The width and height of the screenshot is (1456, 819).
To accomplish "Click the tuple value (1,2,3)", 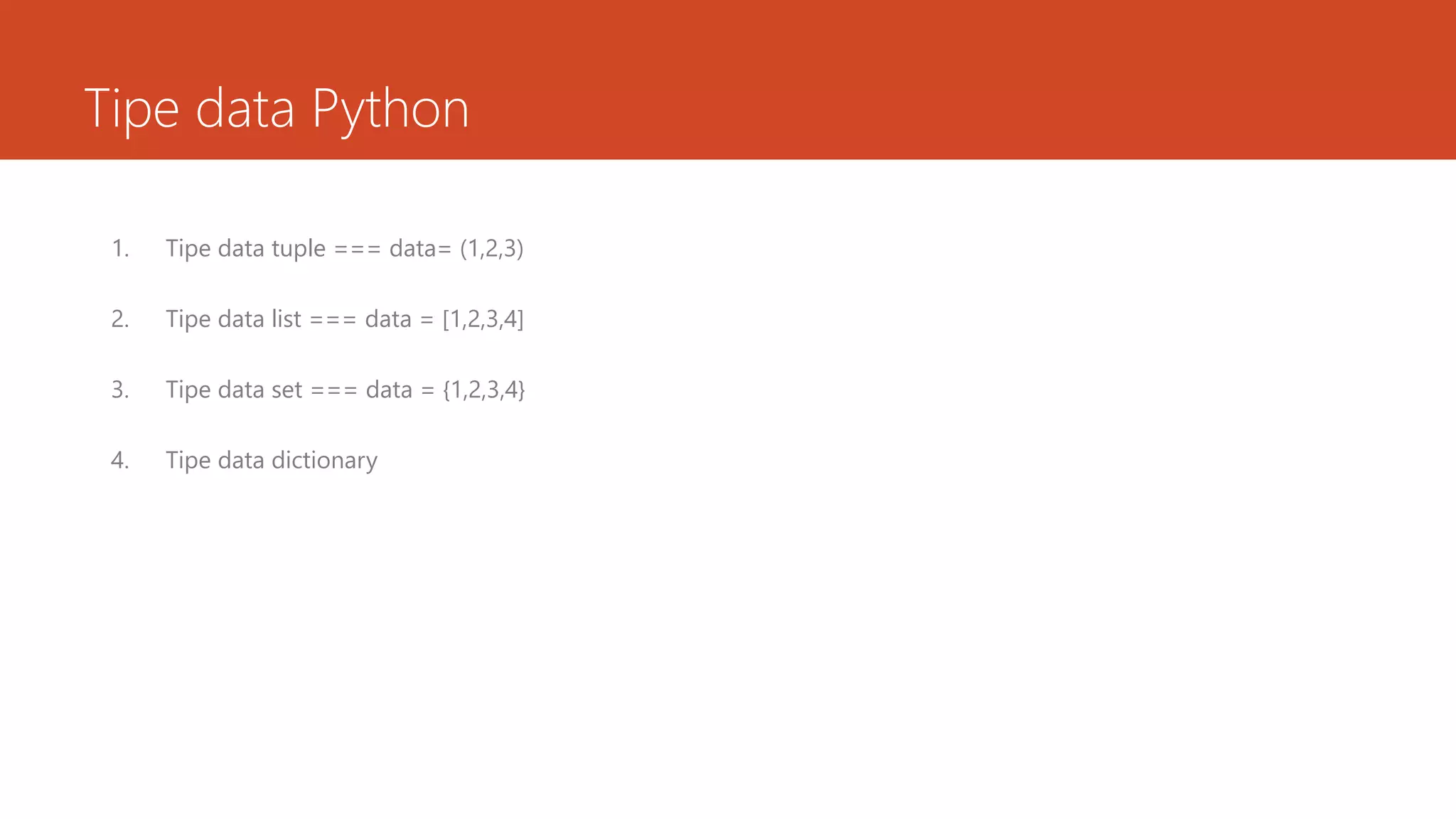I will click(x=492, y=249).
